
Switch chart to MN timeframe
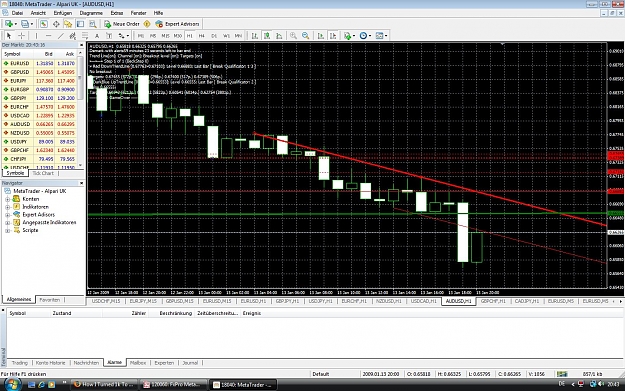pos(238,36)
